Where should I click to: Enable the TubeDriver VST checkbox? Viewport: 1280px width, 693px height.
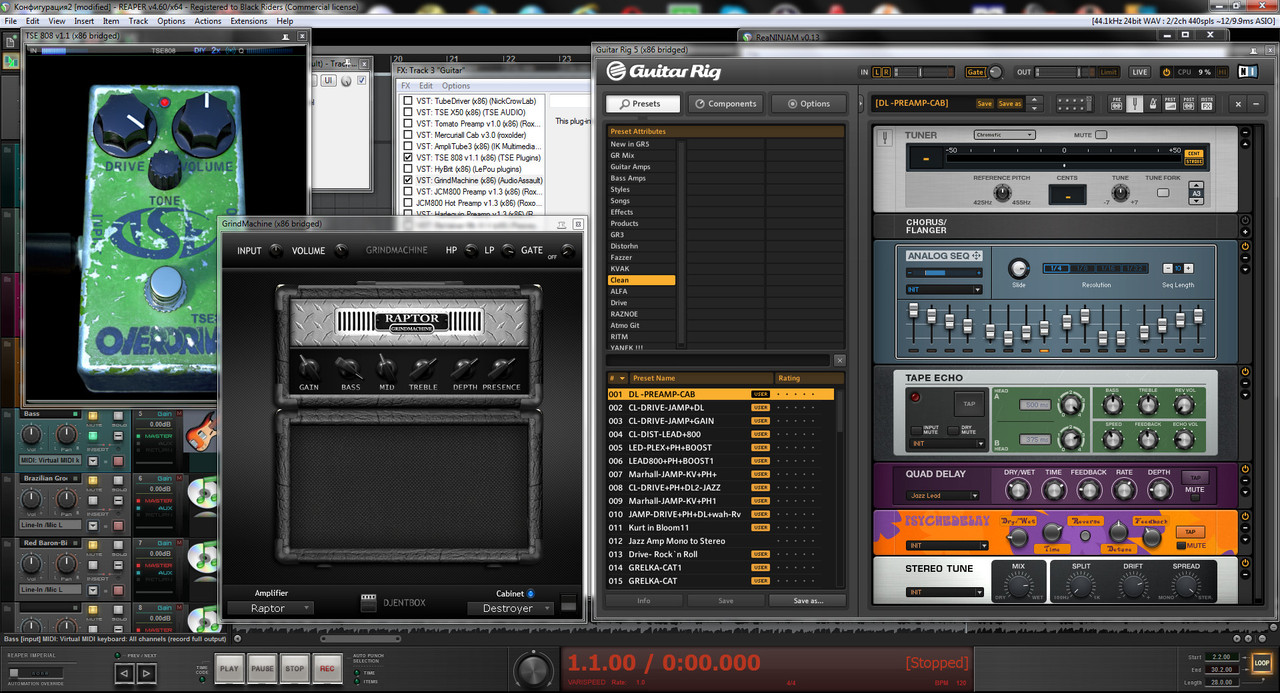point(407,101)
